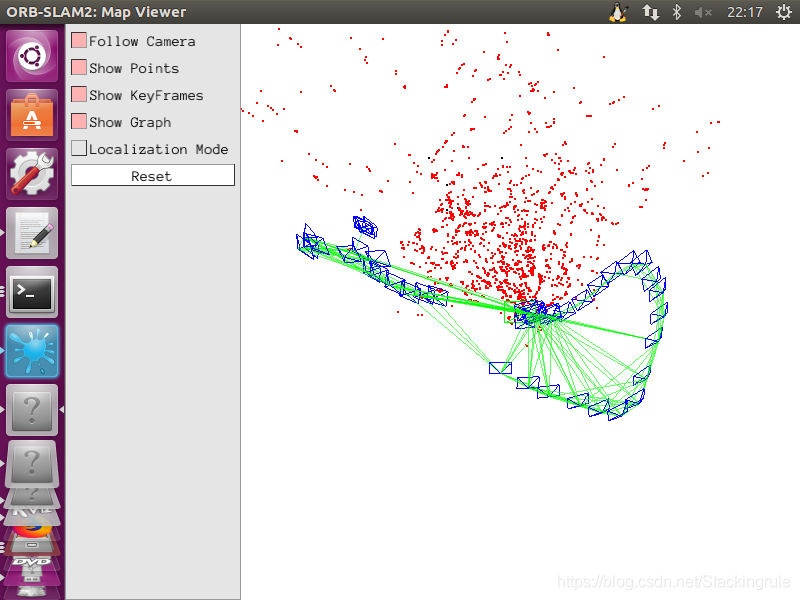Select the active blue splash application icon
800x600 pixels.
[32, 352]
